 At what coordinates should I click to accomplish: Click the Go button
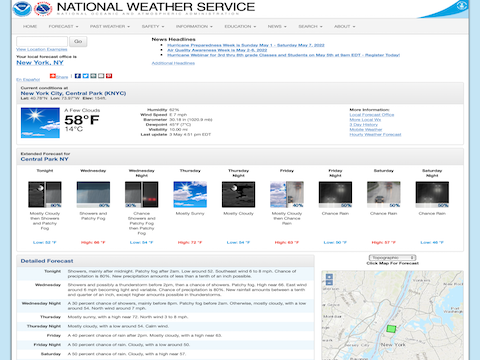pyautogui.click(x=78, y=41)
